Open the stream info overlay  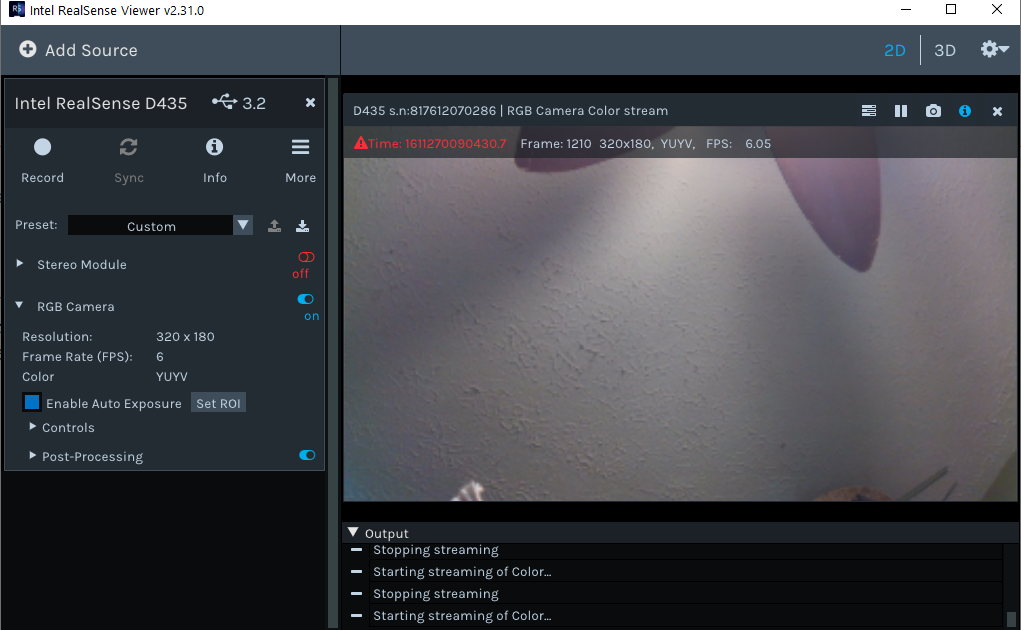point(964,111)
